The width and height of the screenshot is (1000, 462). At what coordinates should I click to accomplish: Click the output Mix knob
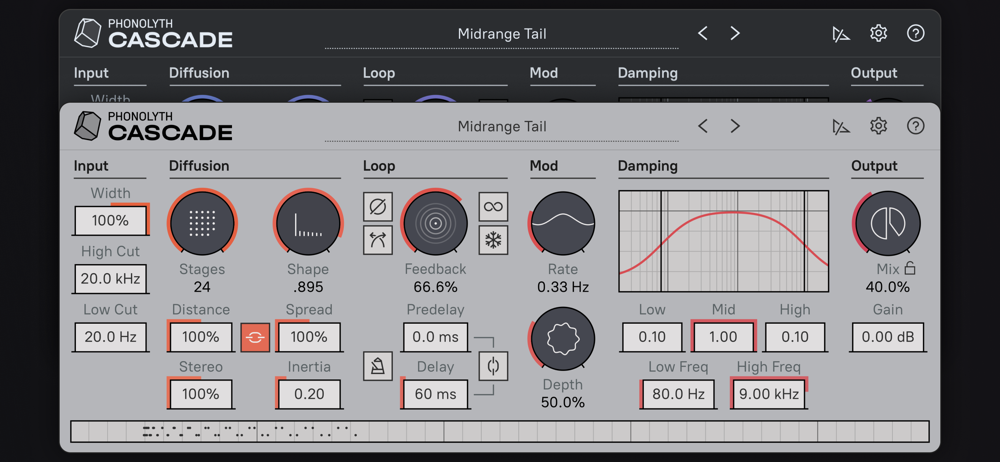point(888,223)
